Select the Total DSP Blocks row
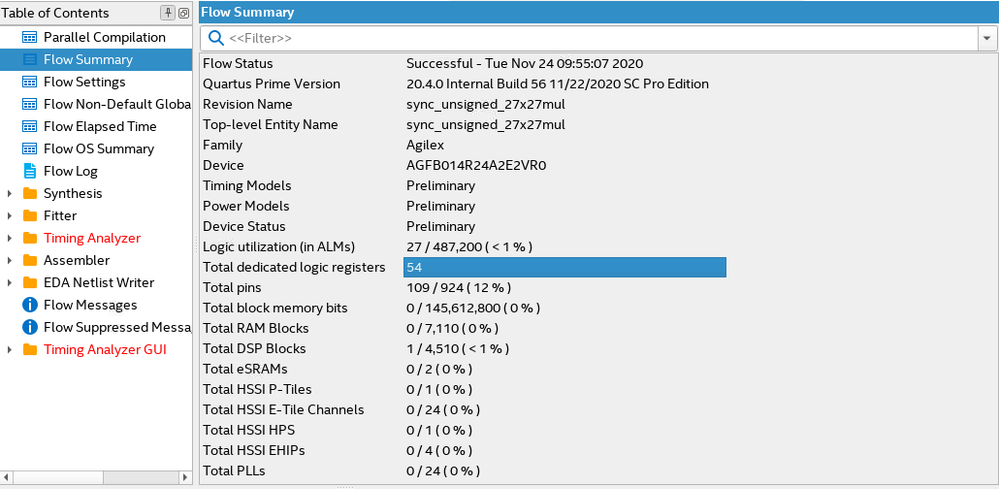 (x=254, y=349)
